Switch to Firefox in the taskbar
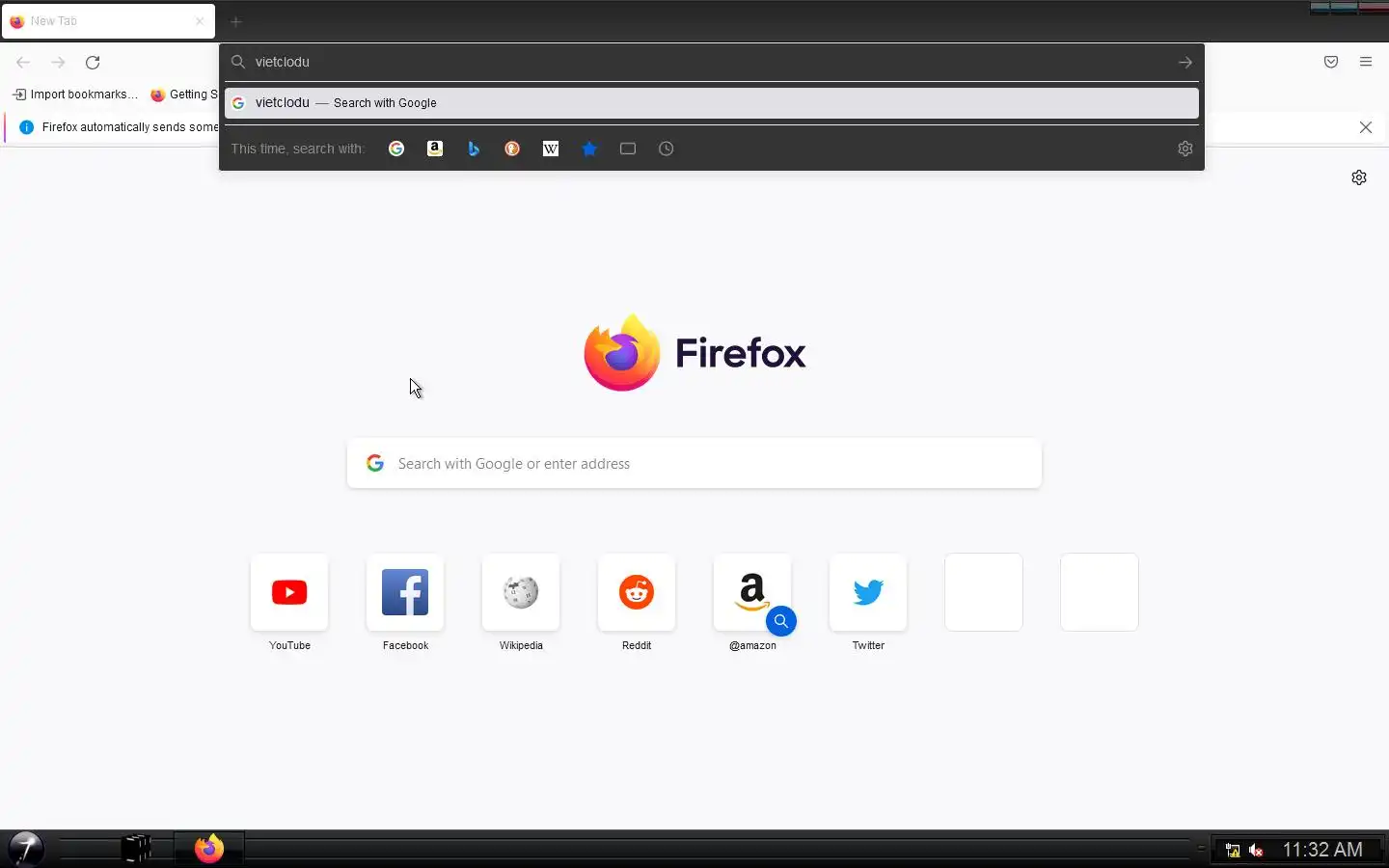Viewport: 1389px width, 868px height. [209, 849]
